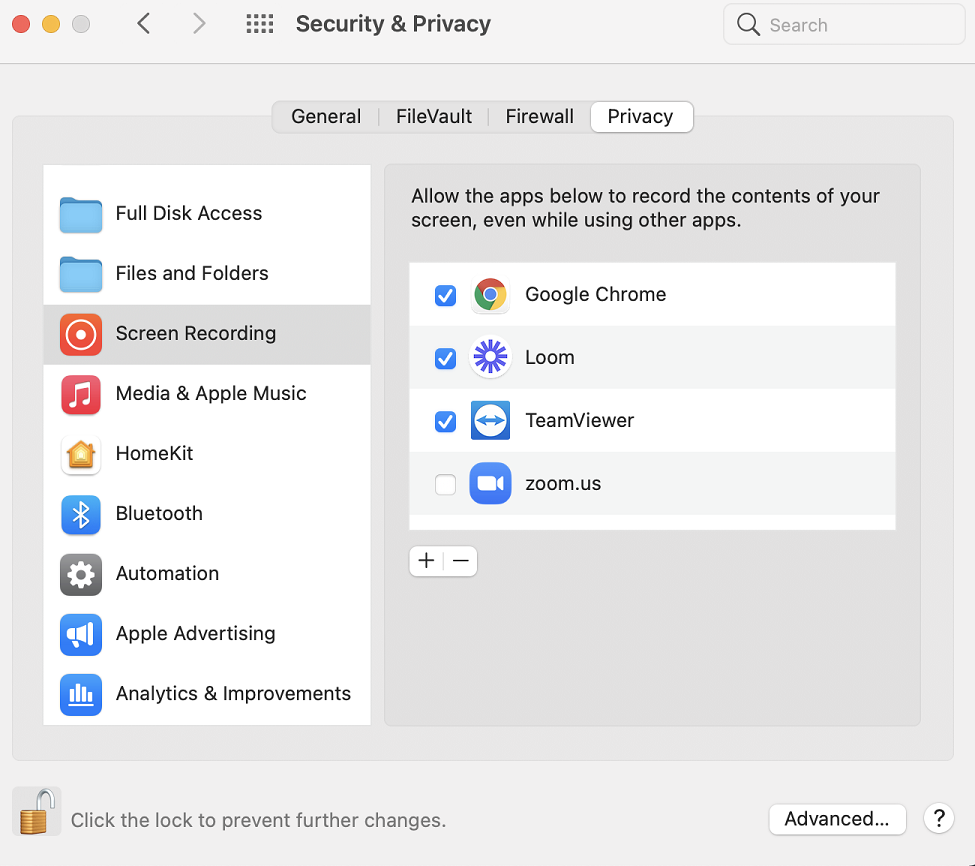Uncheck TeamViewer screen recording permission
Viewport: 975px width, 866px height.
(445, 421)
